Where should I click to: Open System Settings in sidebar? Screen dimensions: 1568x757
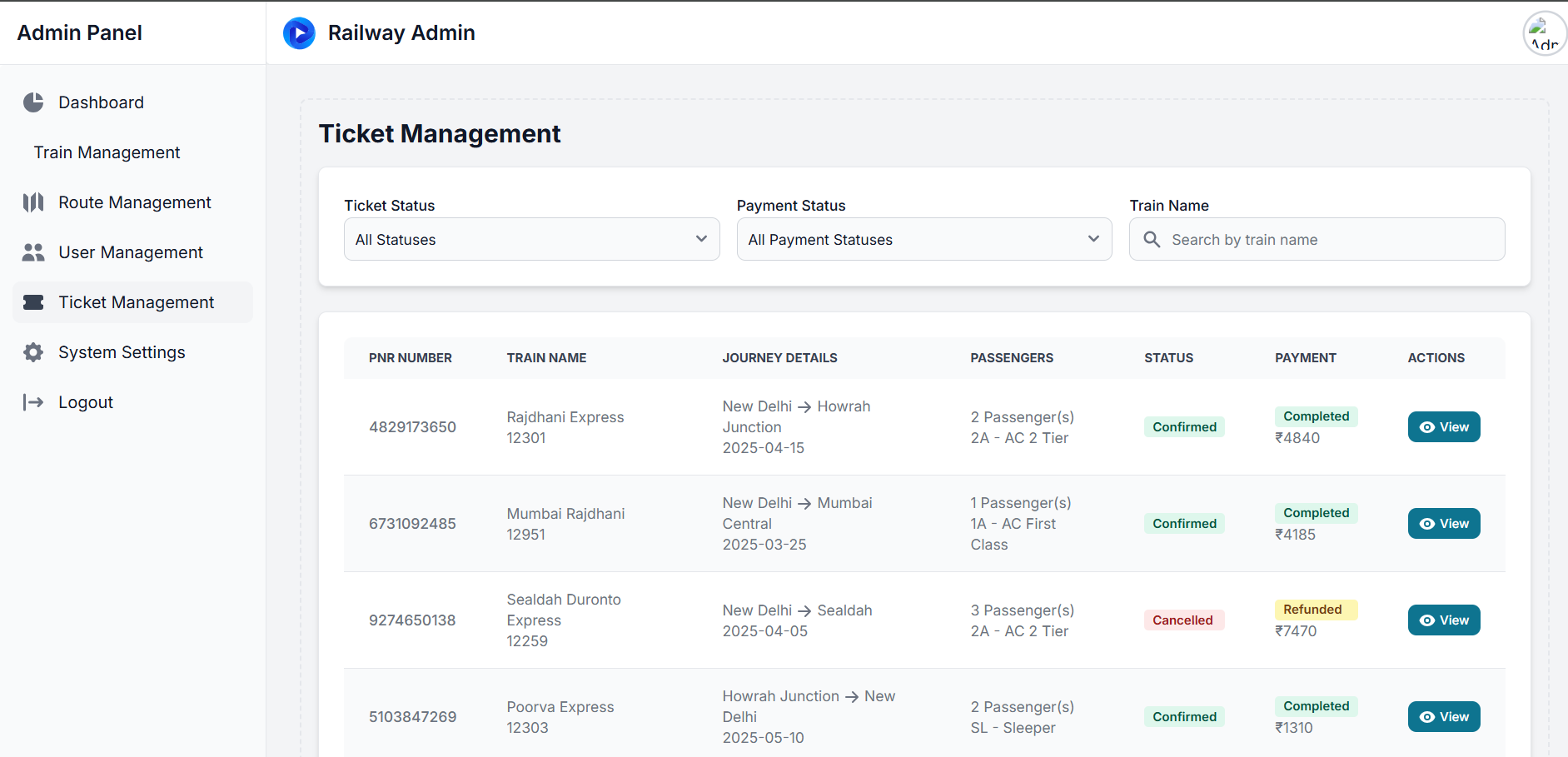[x=133, y=352]
